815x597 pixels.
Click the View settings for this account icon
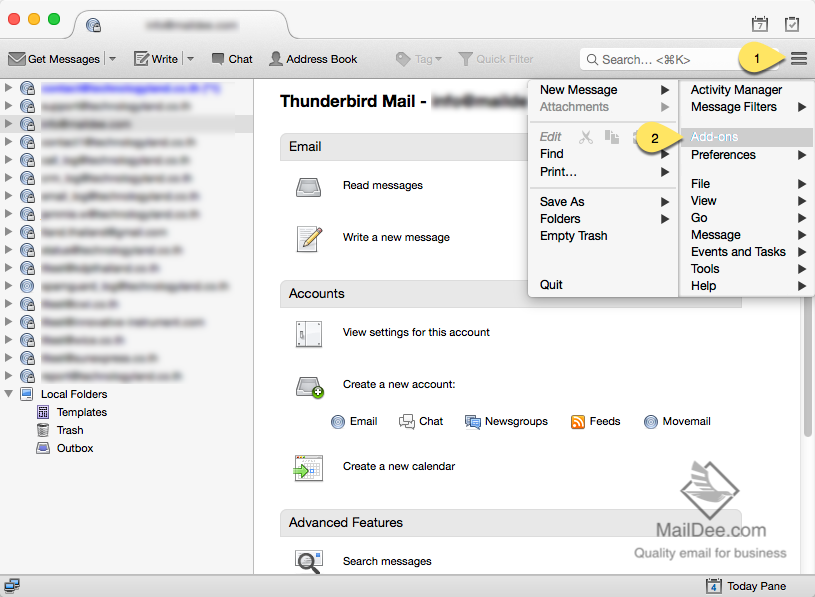click(310, 332)
